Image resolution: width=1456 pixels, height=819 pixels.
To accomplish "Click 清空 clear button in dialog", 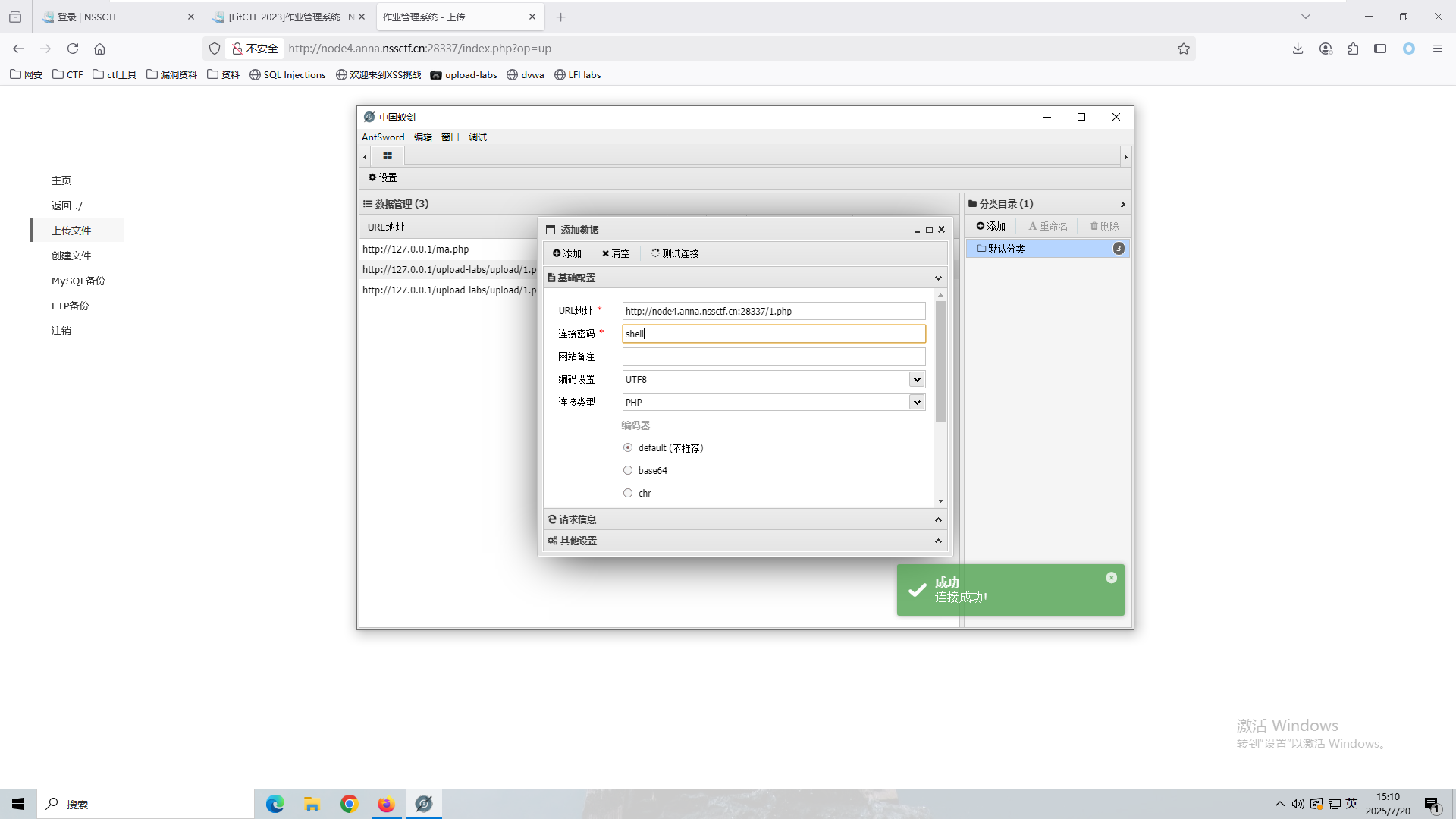I will click(616, 253).
